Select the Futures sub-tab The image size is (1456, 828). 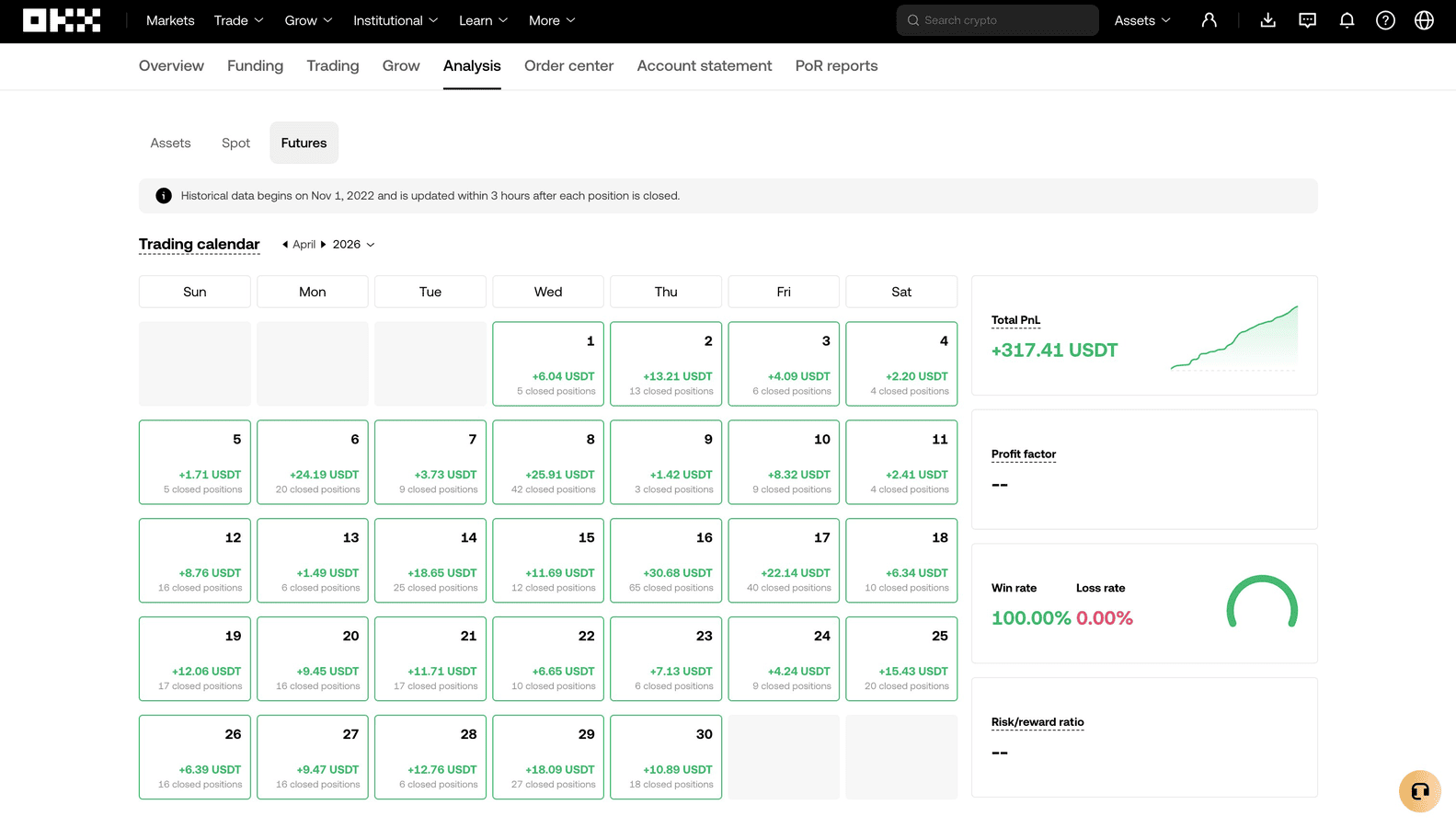304,143
